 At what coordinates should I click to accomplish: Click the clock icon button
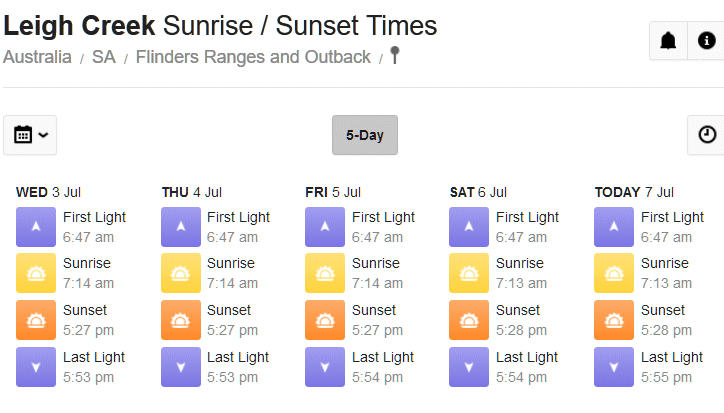click(706, 135)
